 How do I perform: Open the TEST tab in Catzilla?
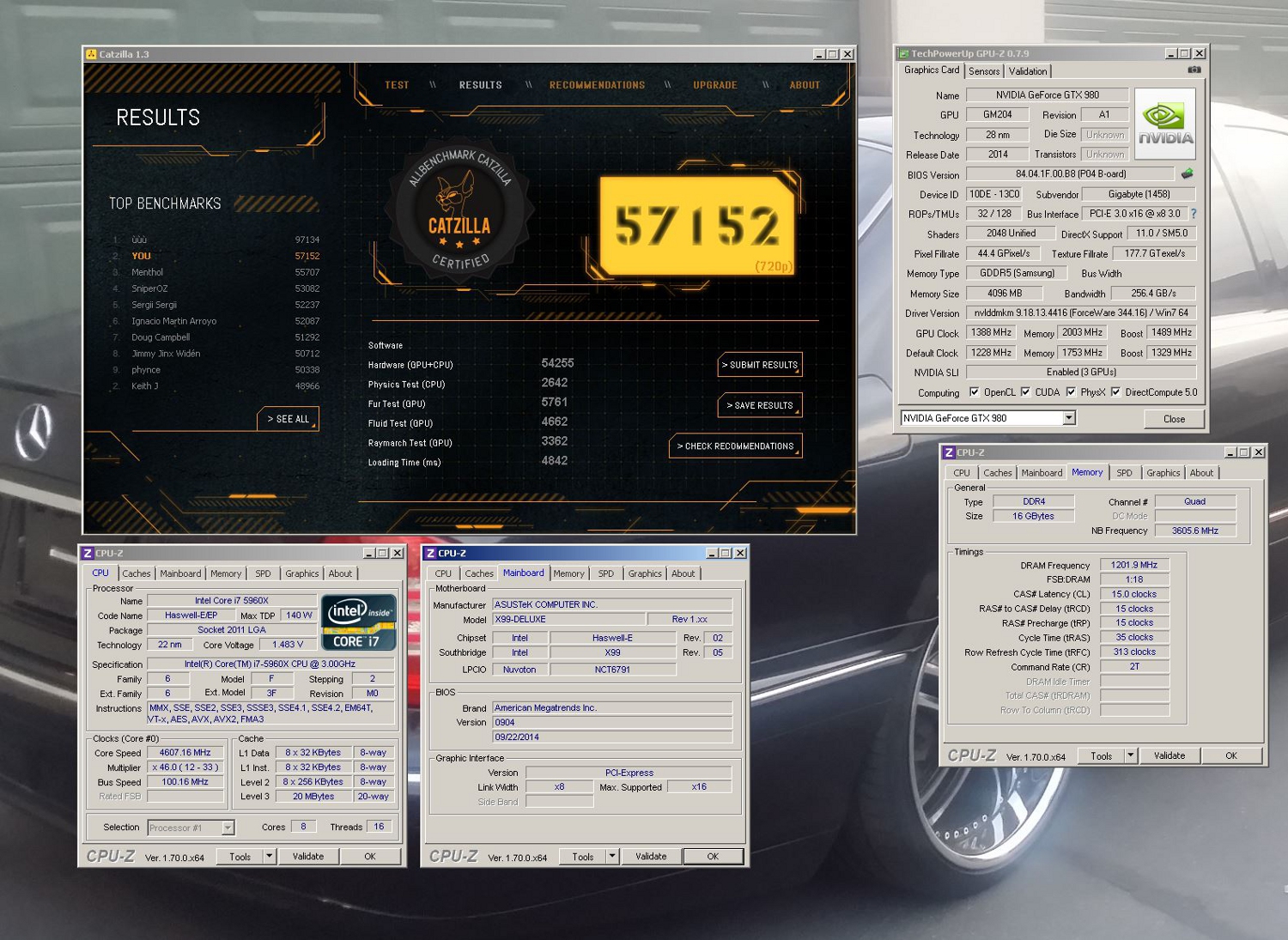coord(397,85)
